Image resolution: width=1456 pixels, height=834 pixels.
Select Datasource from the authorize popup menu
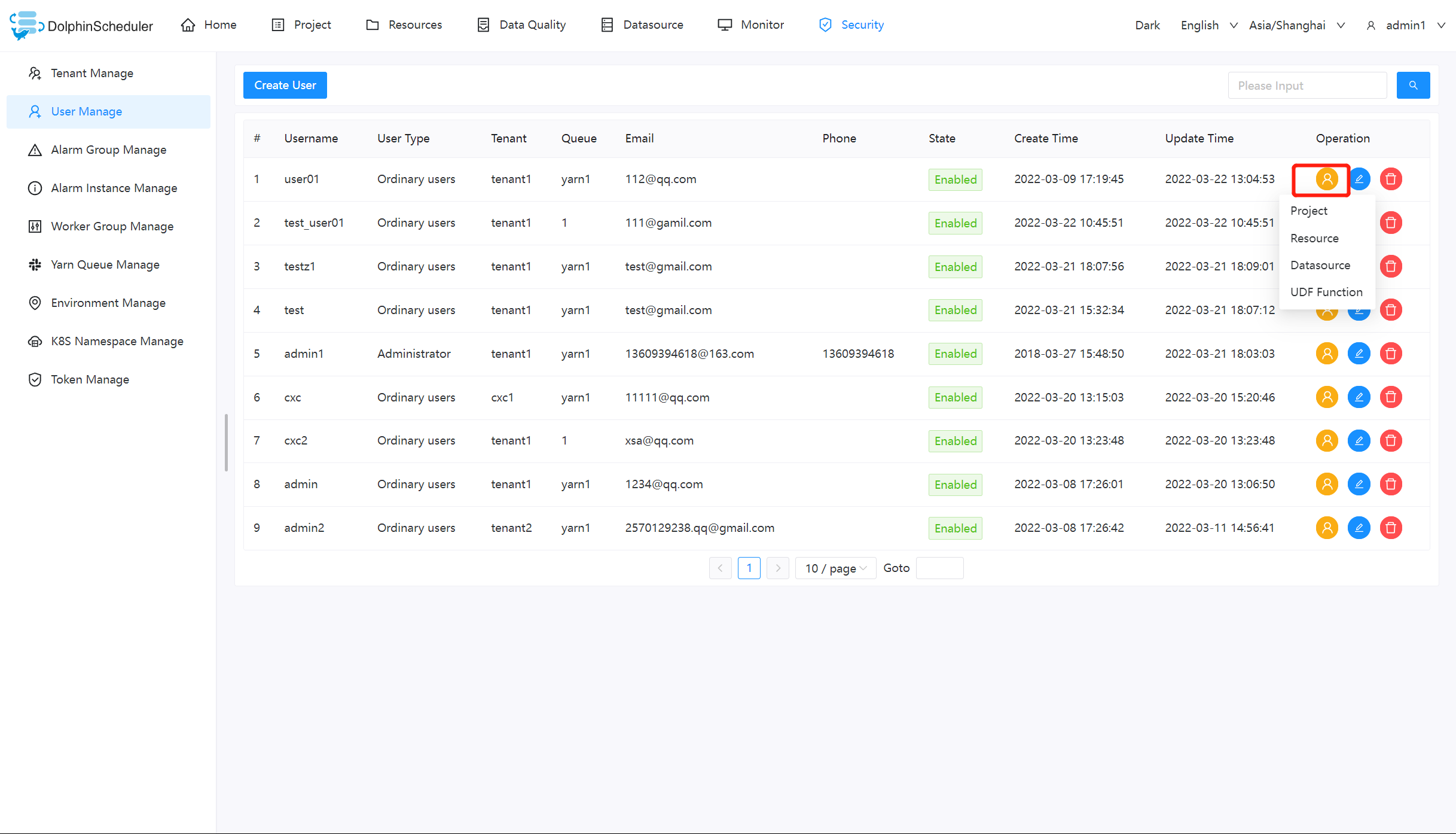point(1320,265)
